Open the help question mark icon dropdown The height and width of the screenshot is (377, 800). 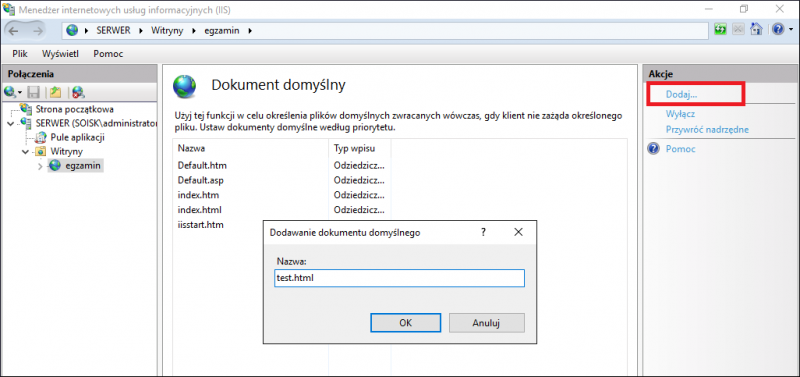(781, 30)
